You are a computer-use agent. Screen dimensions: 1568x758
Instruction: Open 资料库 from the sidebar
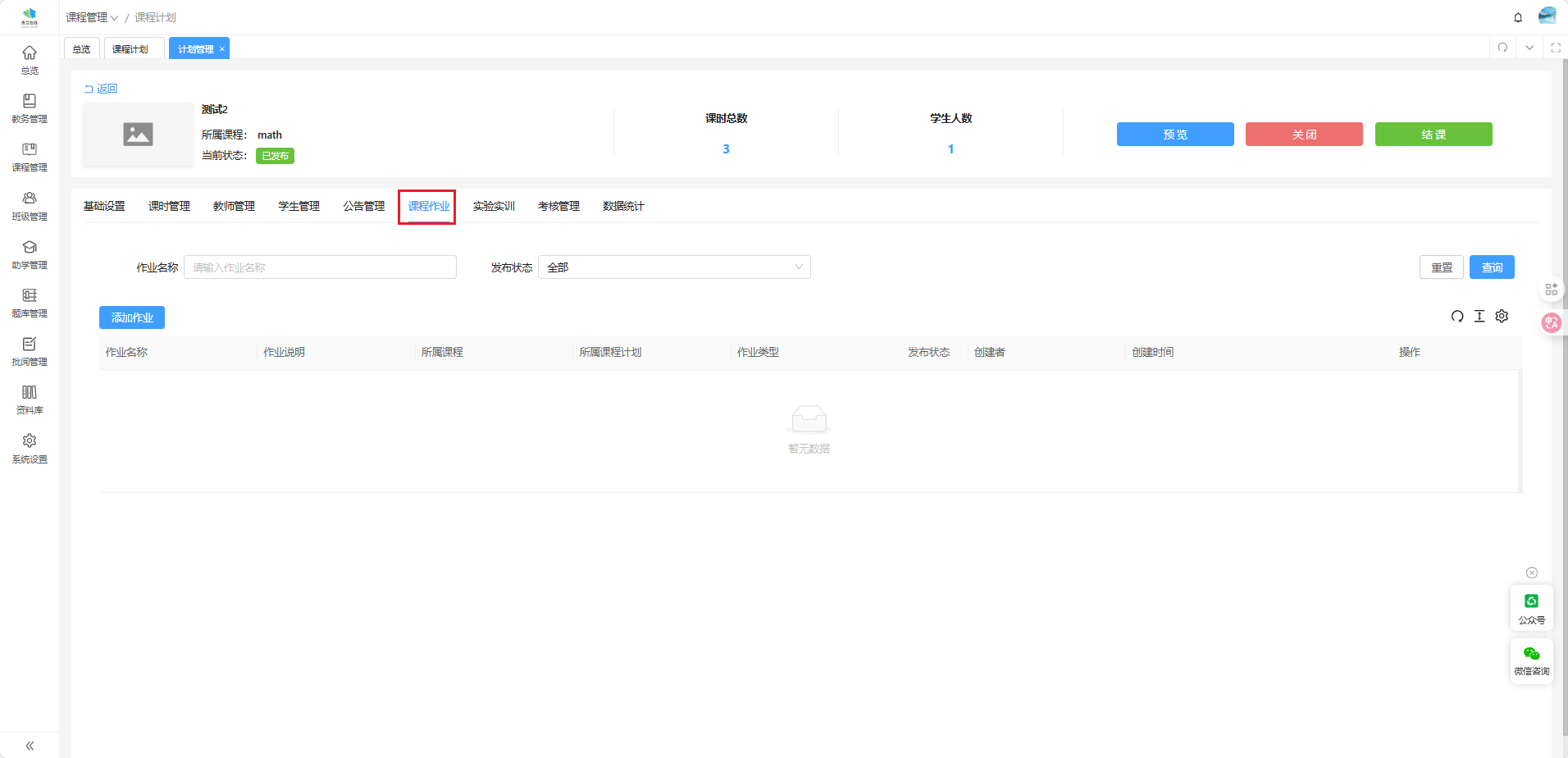pyautogui.click(x=30, y=400)
